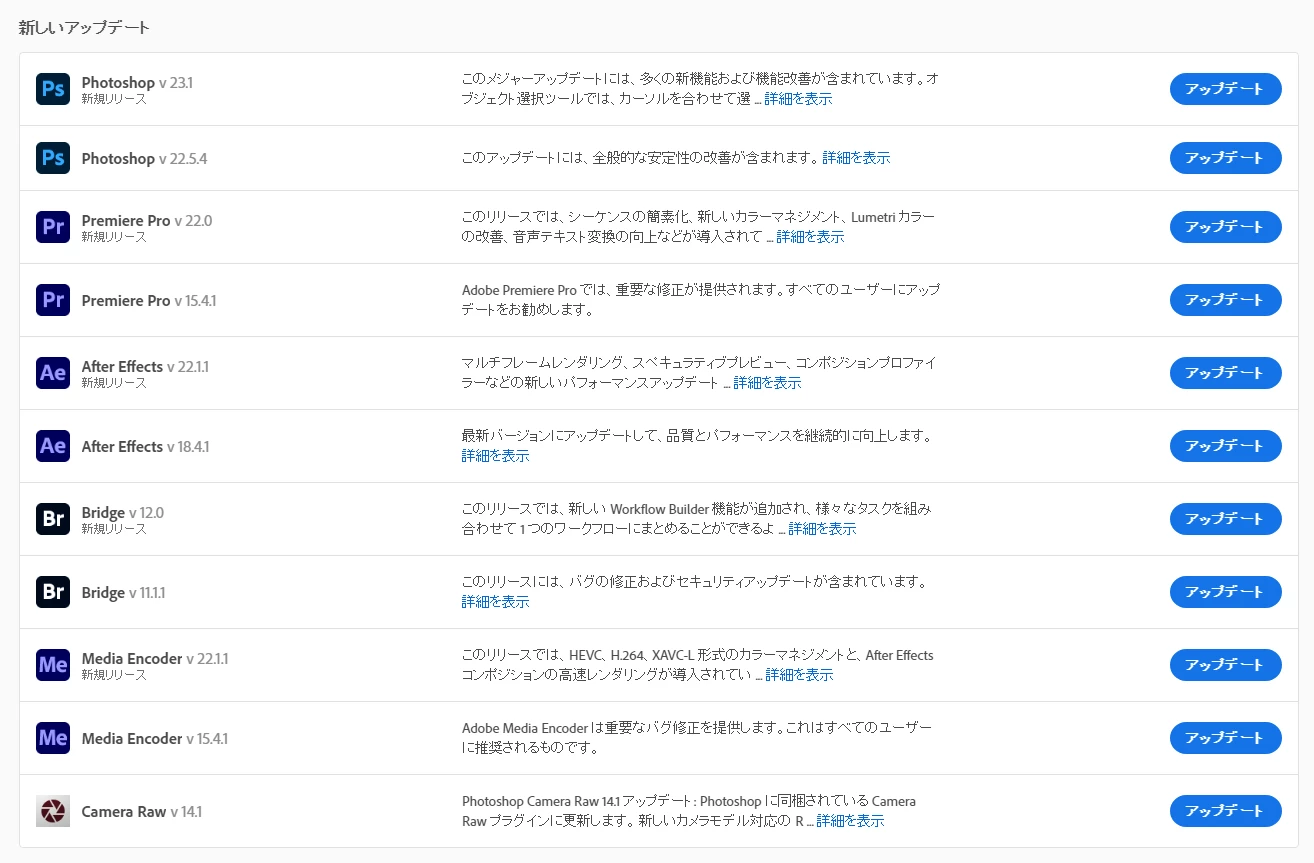Update After Effects v 18.4.1
Screen dimensions: 1314x863
point(1225,446)
